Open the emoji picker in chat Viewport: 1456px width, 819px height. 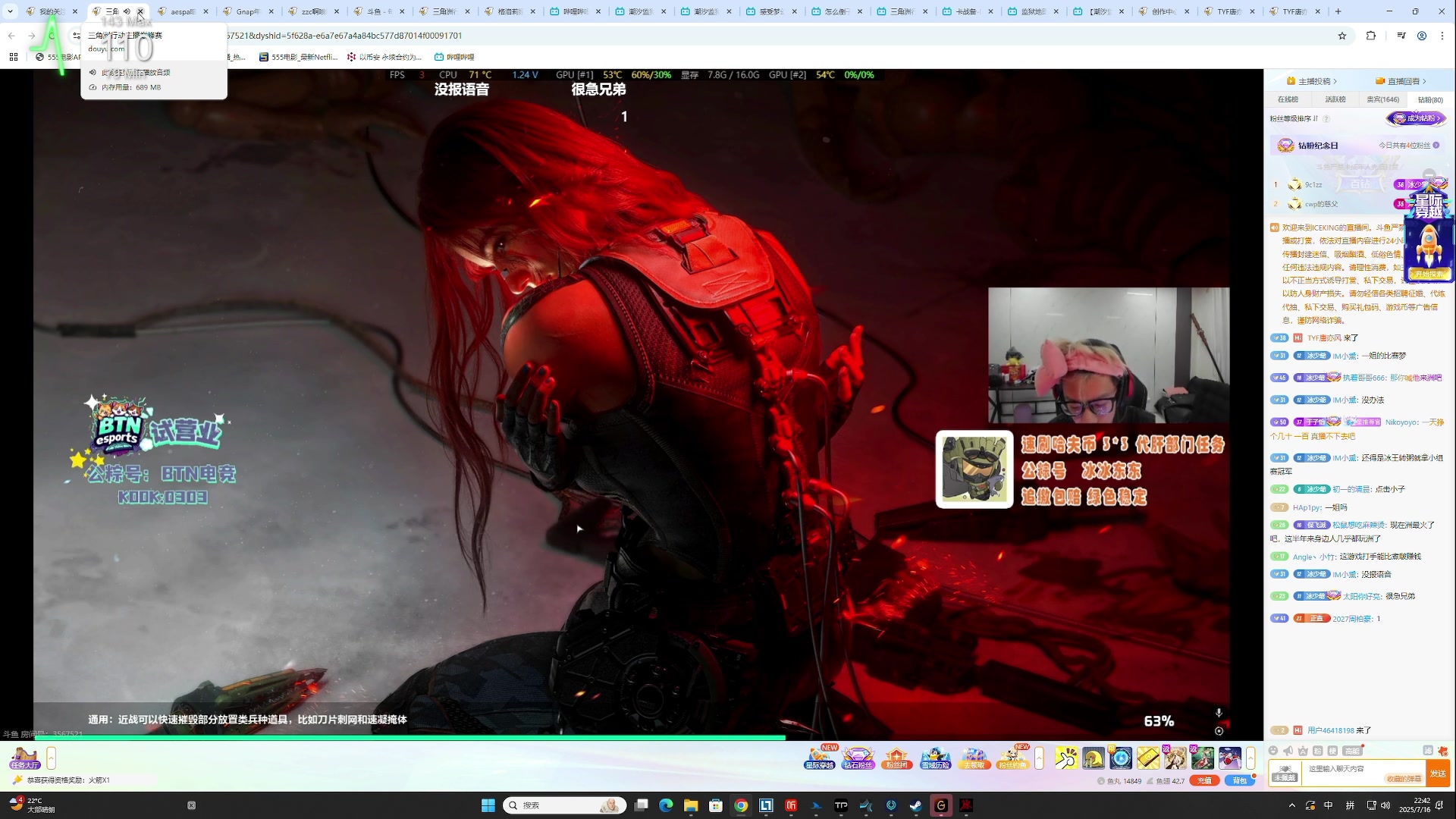pos(1273,751)
